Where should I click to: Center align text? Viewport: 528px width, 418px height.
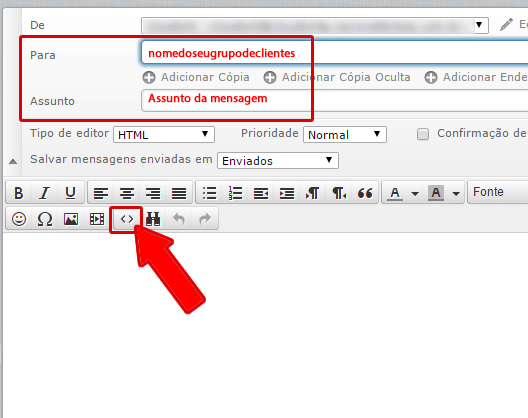point(127,193)
